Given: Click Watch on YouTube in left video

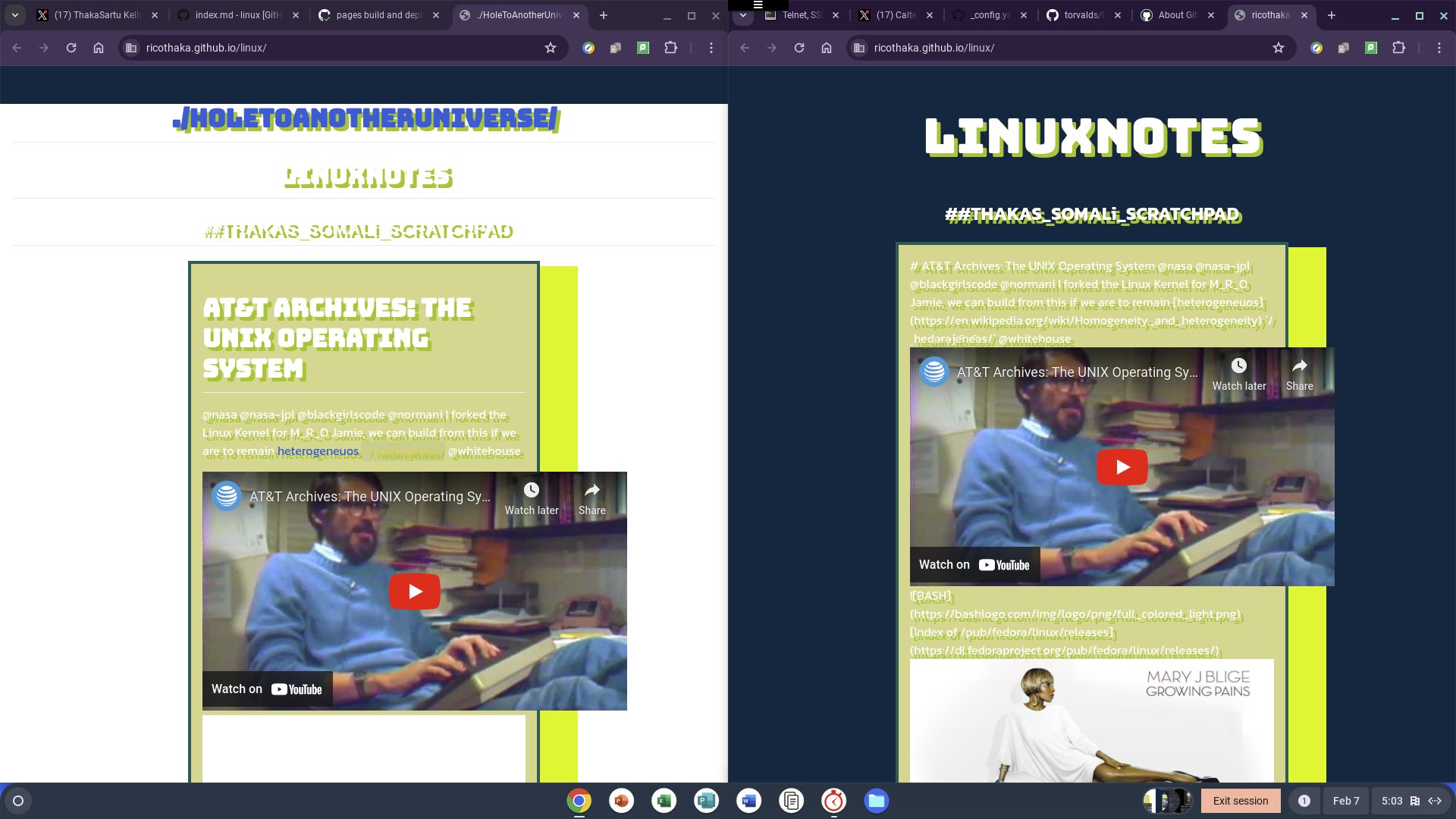Looking at the screenshot, I should pyautogui.click(x=267, y=689).
